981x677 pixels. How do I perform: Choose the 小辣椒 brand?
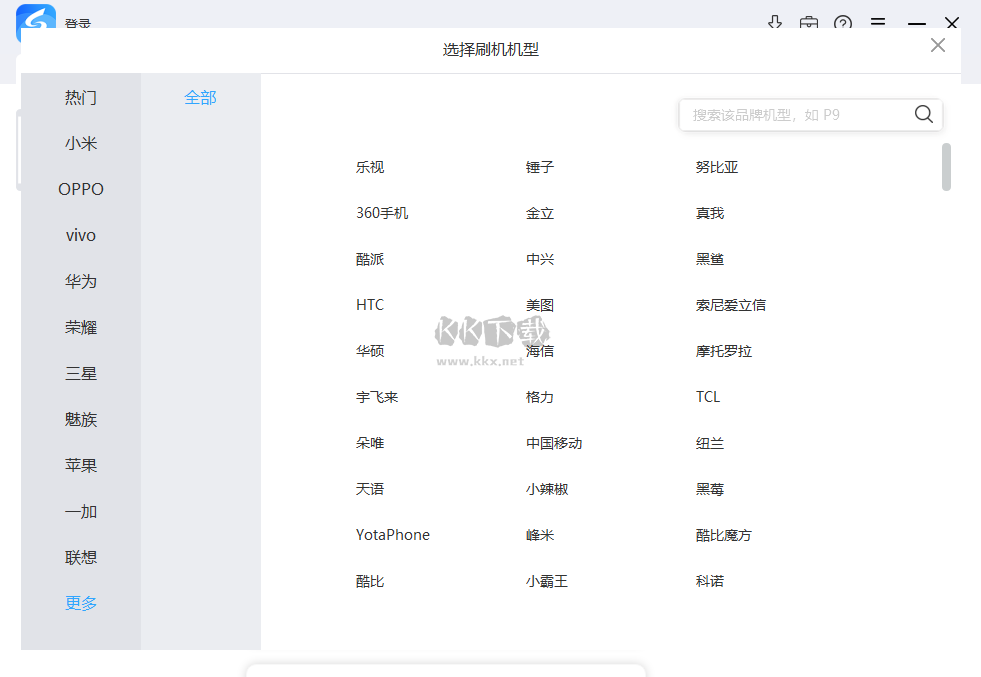tap(547, 489)
